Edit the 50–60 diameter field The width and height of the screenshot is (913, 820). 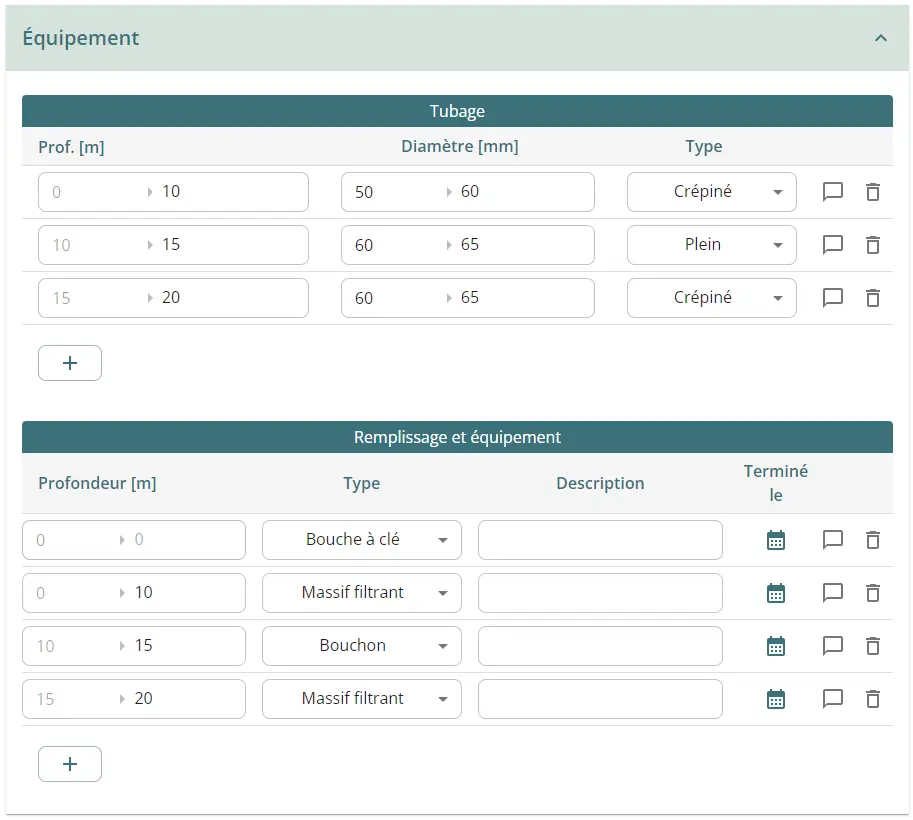(520, 192)
